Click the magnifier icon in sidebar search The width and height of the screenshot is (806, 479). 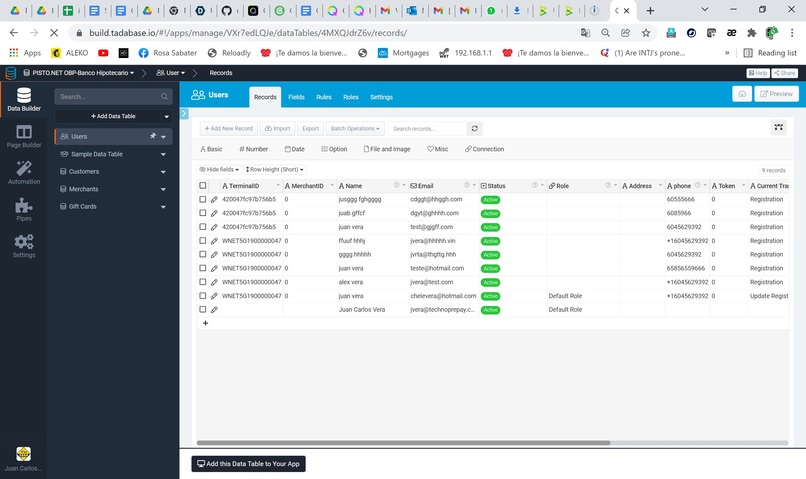(164, 97)
